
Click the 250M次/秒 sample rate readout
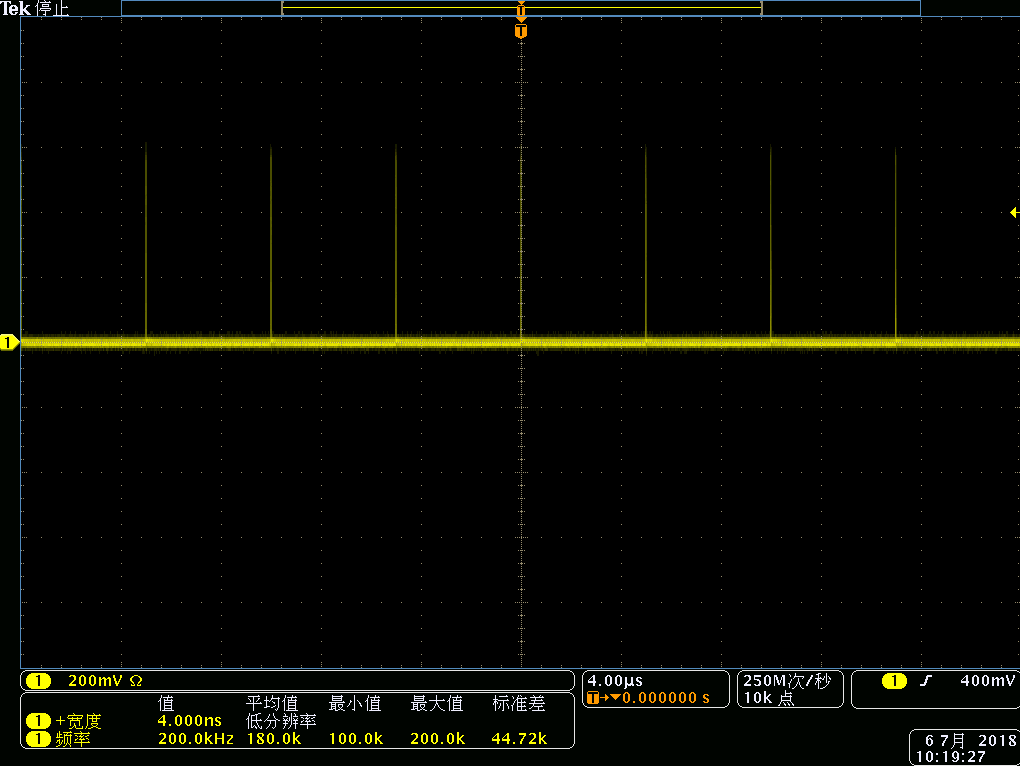(787, 681)
